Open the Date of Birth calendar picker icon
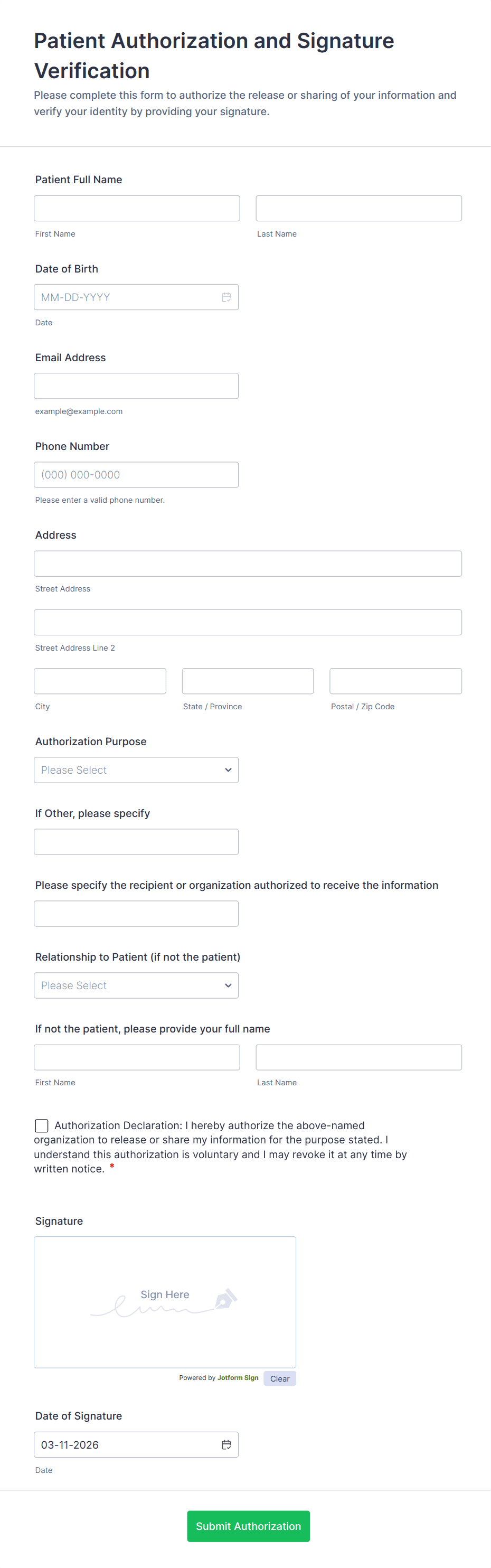 226,297
